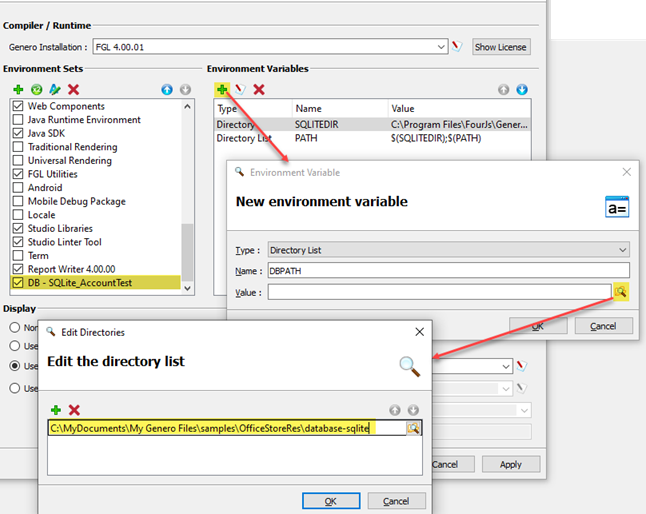Toggle the Java SDK checkbox
The height and width of the screenshot is (514, 646).
18,133
